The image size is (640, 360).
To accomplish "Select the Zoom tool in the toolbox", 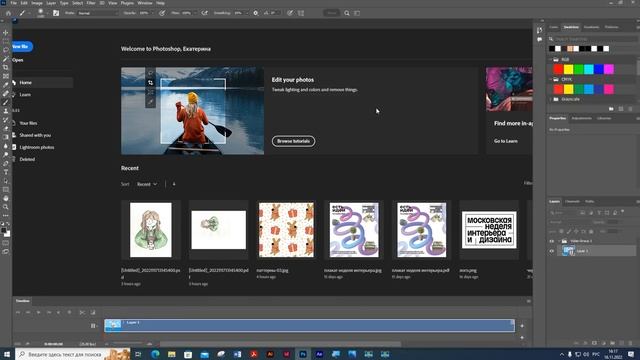I will pyautogui.click(x=6, y=207).
